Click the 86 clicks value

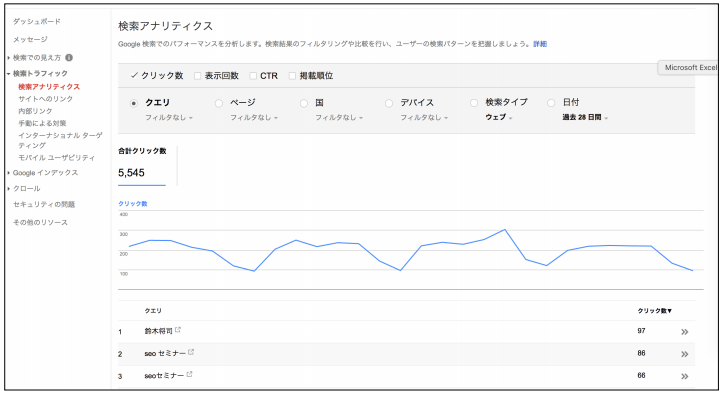pos(641,353)
